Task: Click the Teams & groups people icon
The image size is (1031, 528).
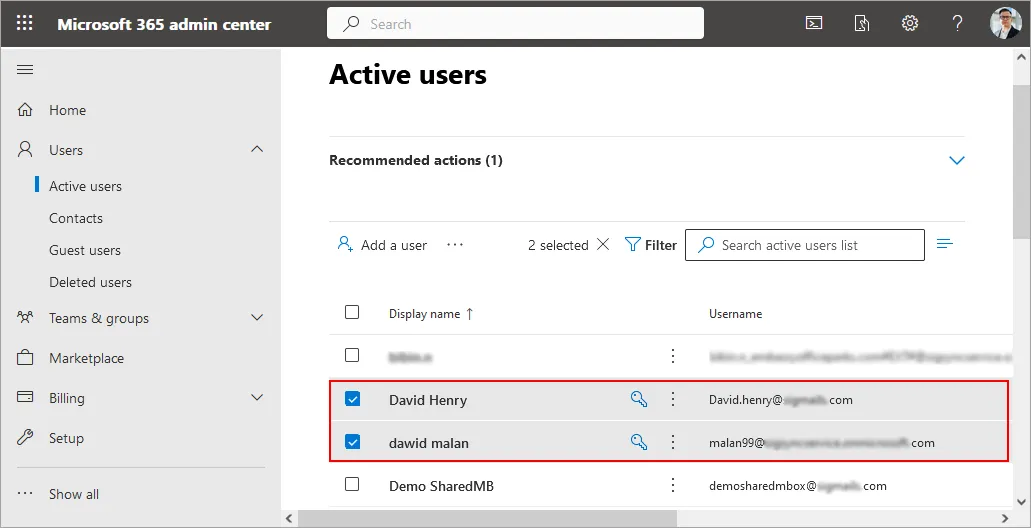Action: (25, 318)
